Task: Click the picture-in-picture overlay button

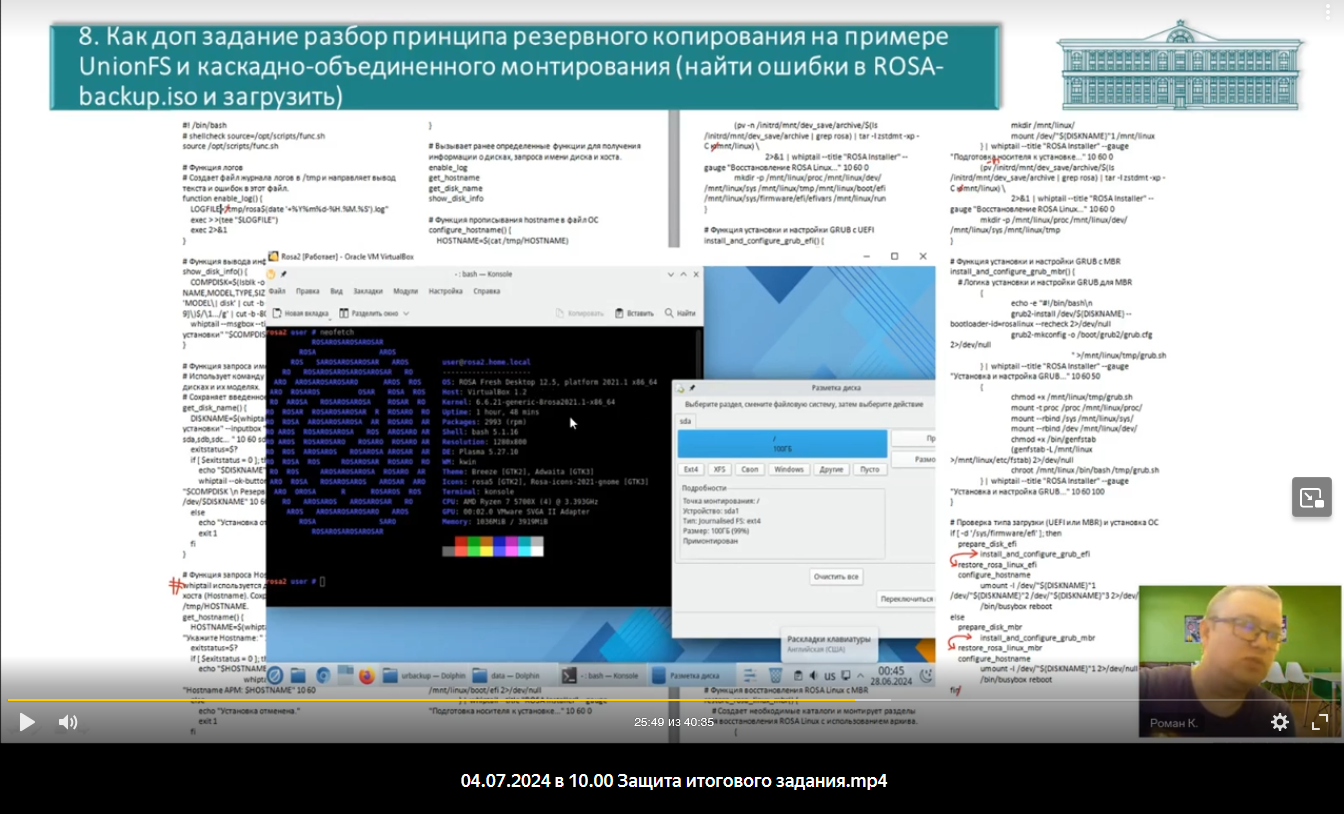Action: pyautogui.click(x=1311, y=497)
